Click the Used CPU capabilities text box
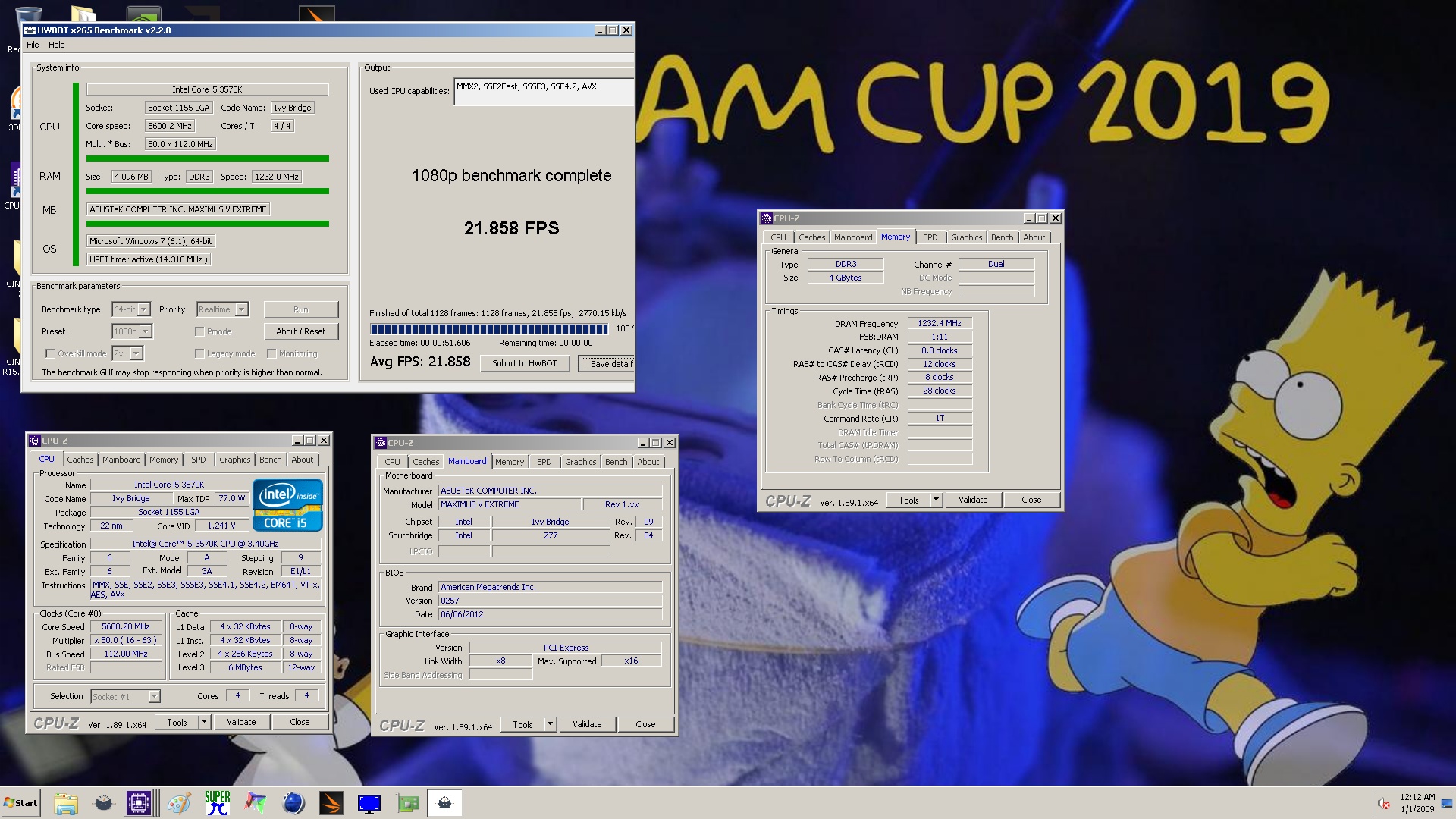The height and width of the screenshot is (819, 1456). pyautogui.click(x=544, y=92)
